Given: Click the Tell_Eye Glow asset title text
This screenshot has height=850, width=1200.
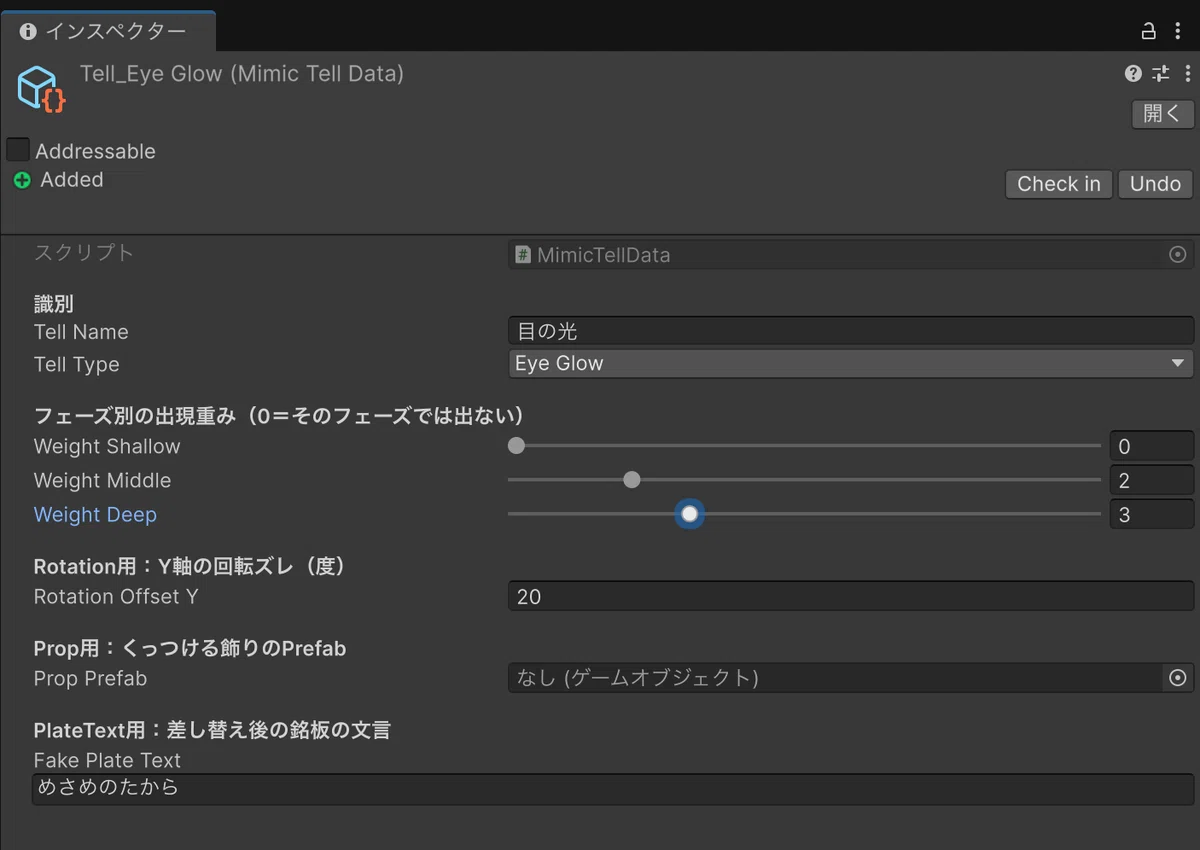Looking at the screenshot, I should [x=242, y=74].
